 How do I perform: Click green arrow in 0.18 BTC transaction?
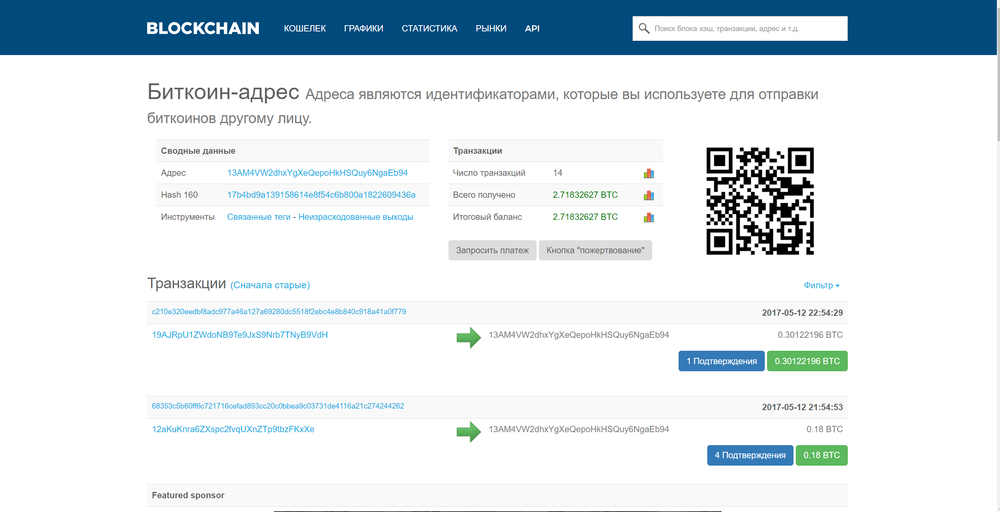(469, 432)
